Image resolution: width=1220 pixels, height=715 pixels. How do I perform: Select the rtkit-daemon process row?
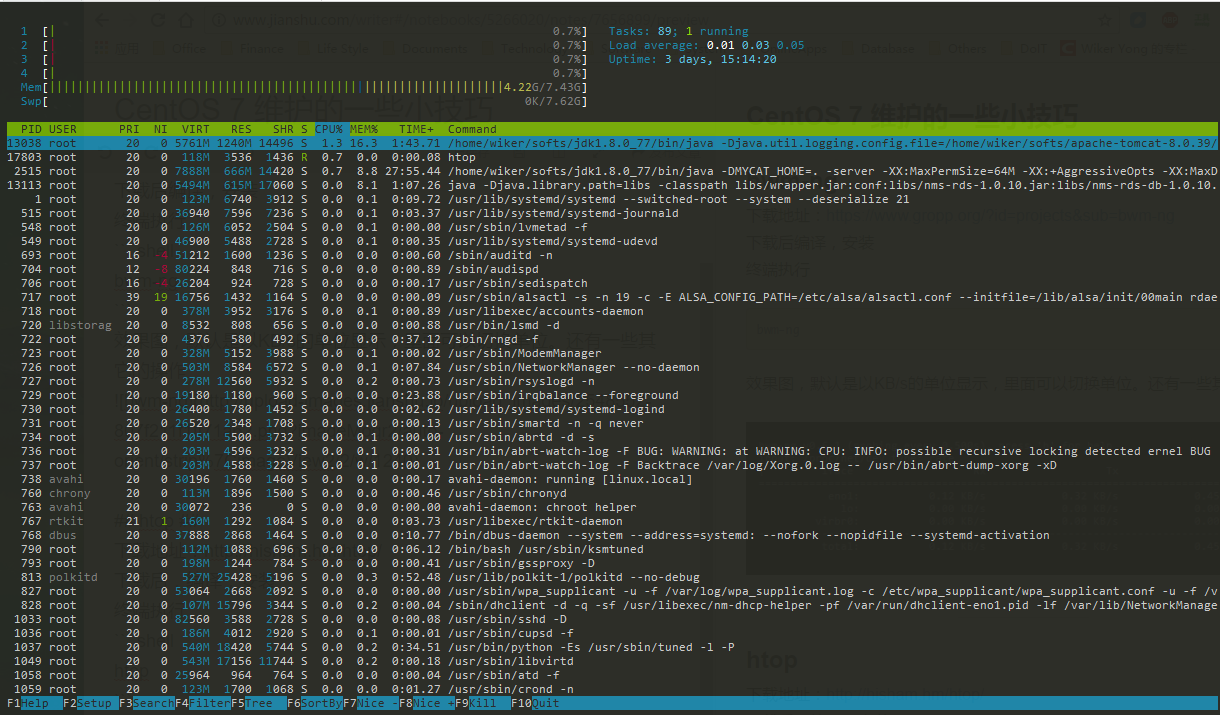point(610,521)
